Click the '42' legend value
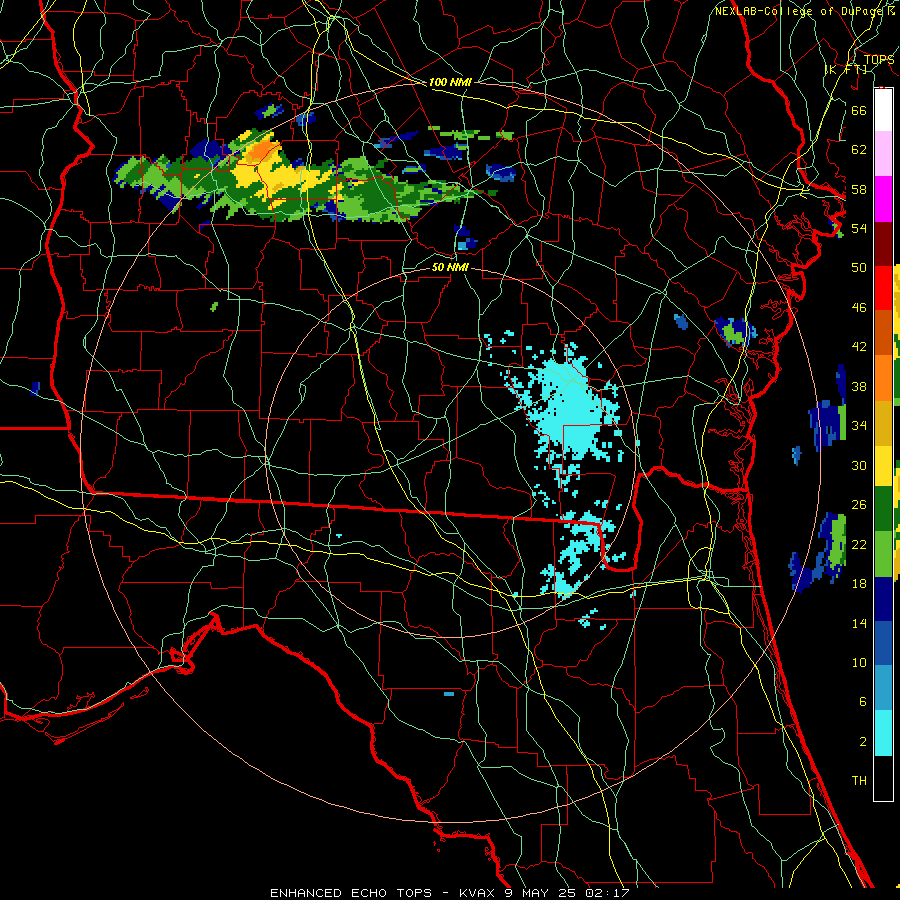This screenshot has height=900, width=900. click(859, 347)
